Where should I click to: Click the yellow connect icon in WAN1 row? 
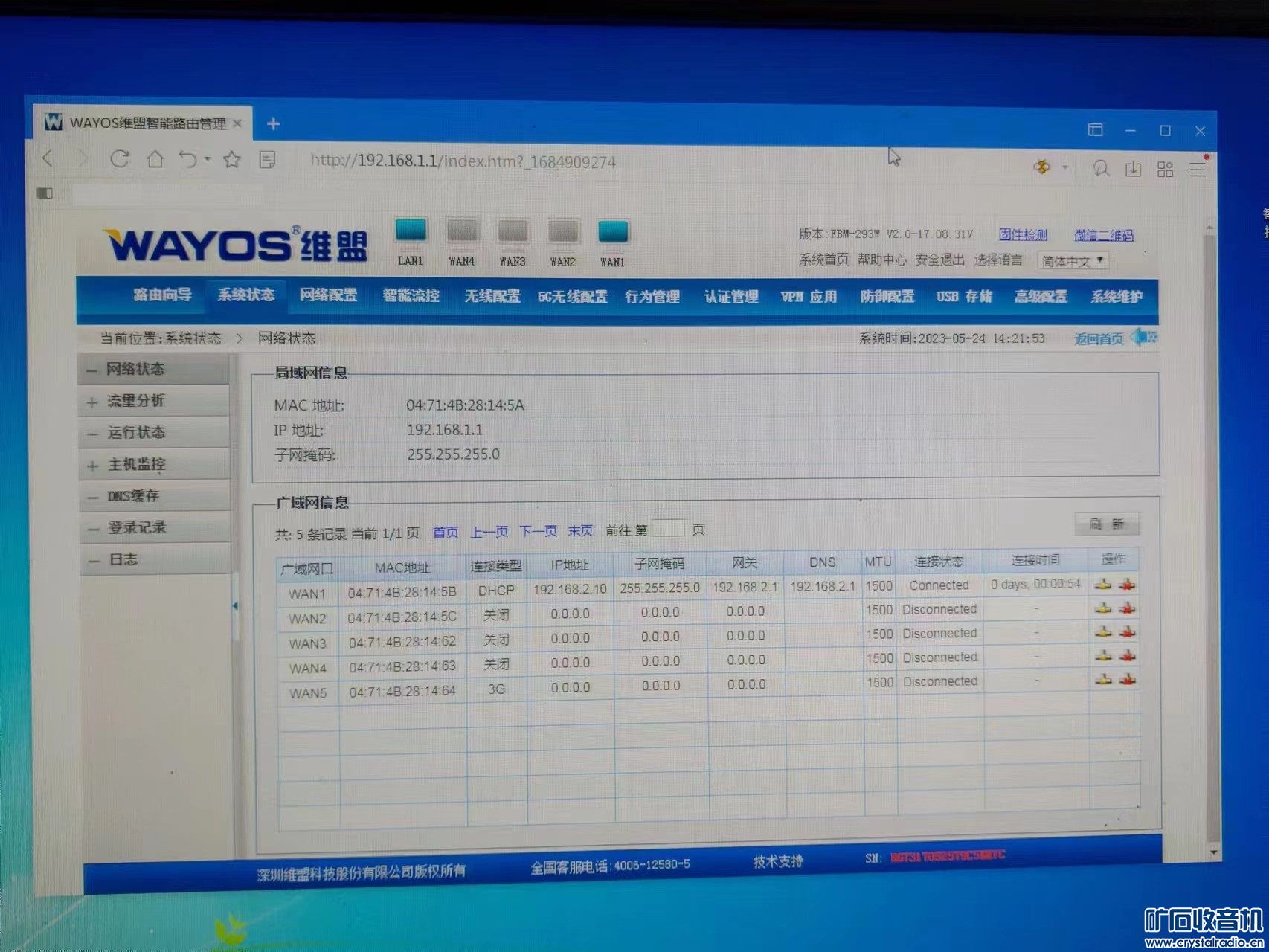(x=1103, y=585)
